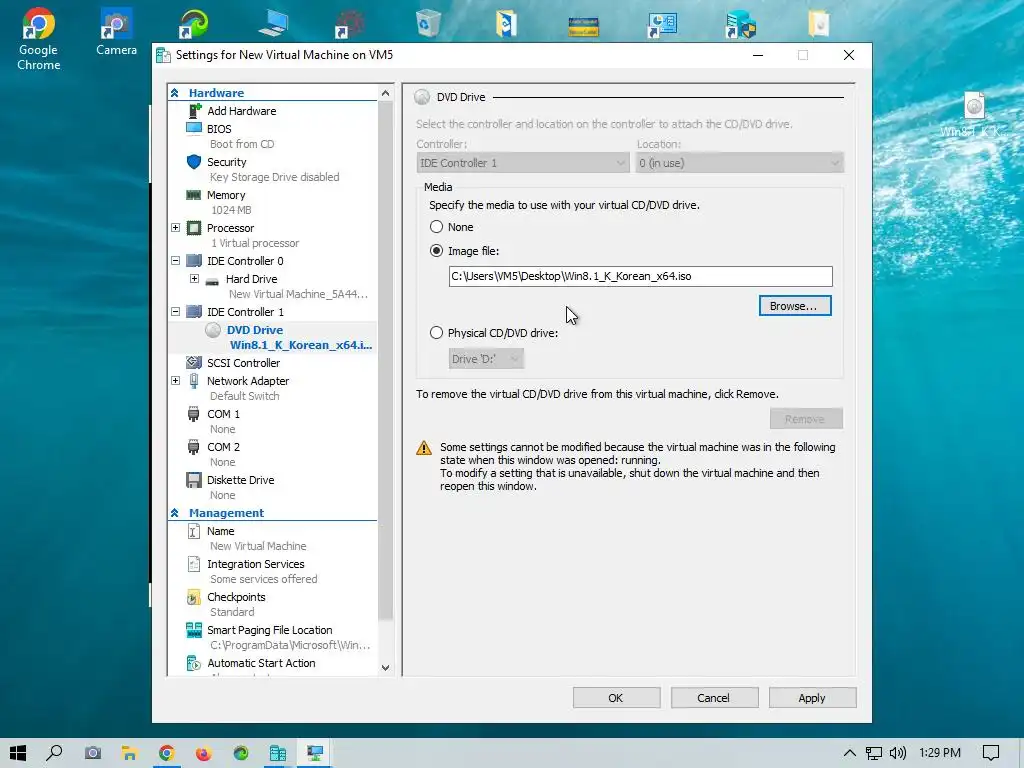1024x768 pixels.
Task: Click the Apply button
Action: click(x=812, y=697)
